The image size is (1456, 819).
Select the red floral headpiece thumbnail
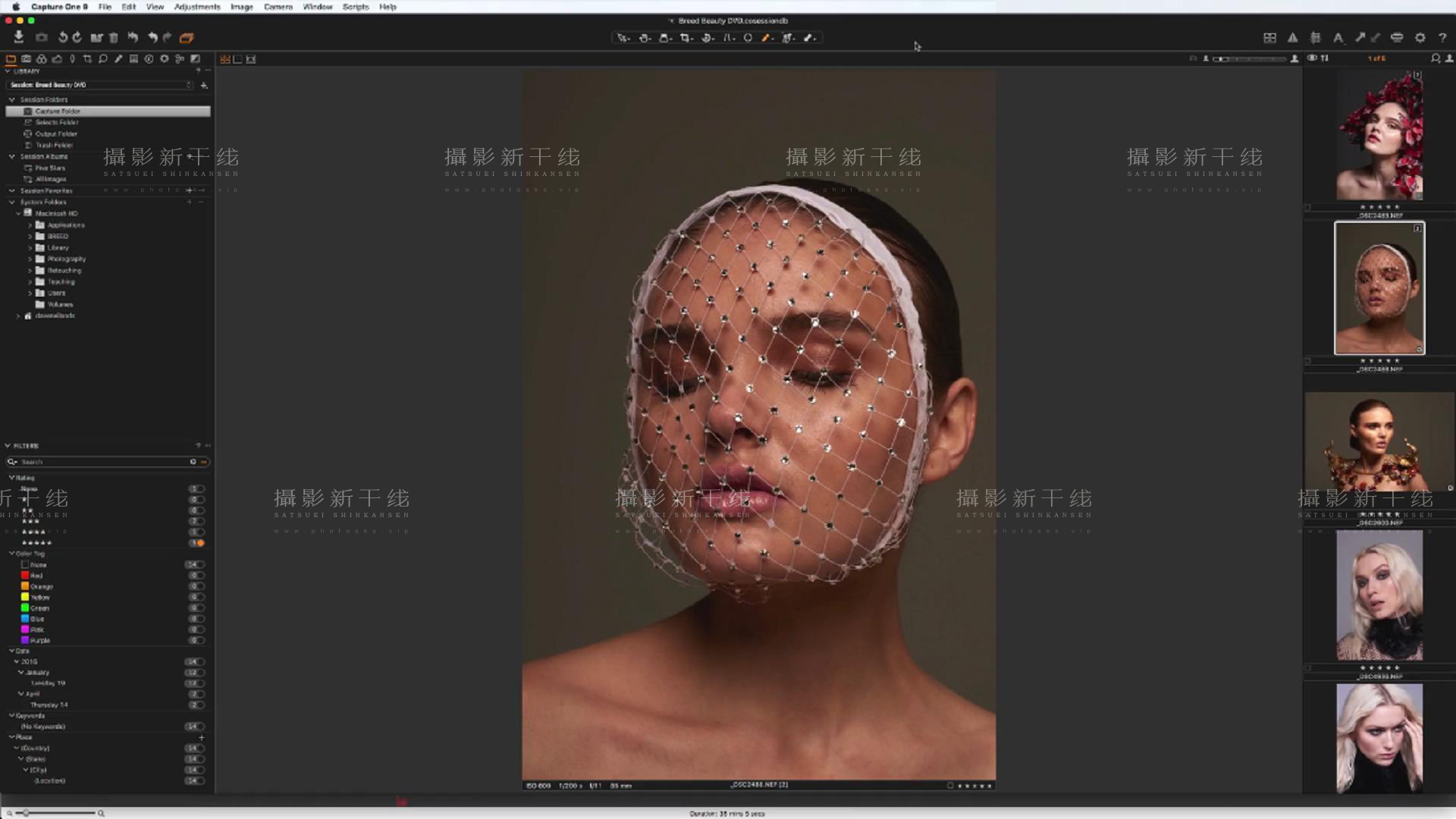[x=1379, y=136]
